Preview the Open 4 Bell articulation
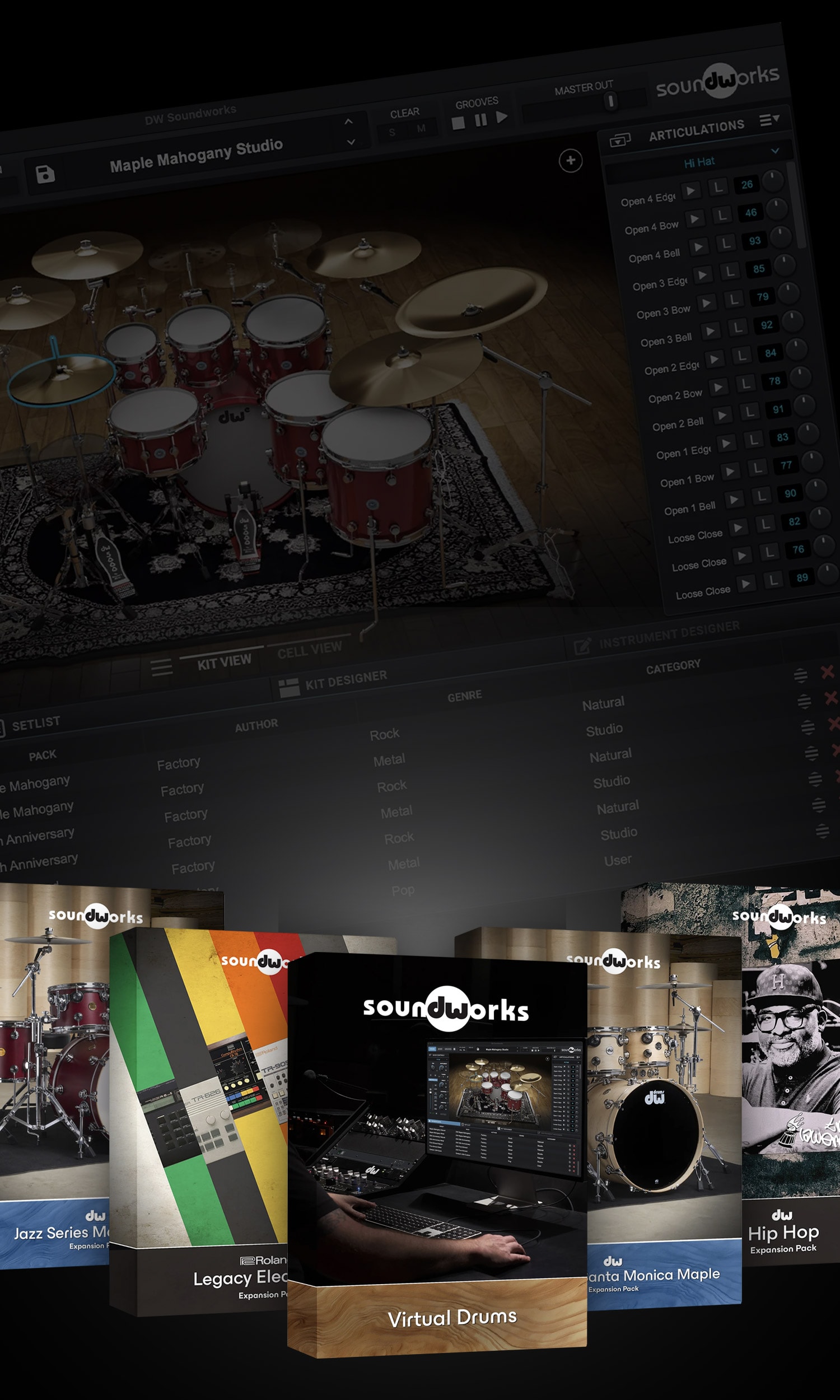840x1400 pixels. pos(698,247)
